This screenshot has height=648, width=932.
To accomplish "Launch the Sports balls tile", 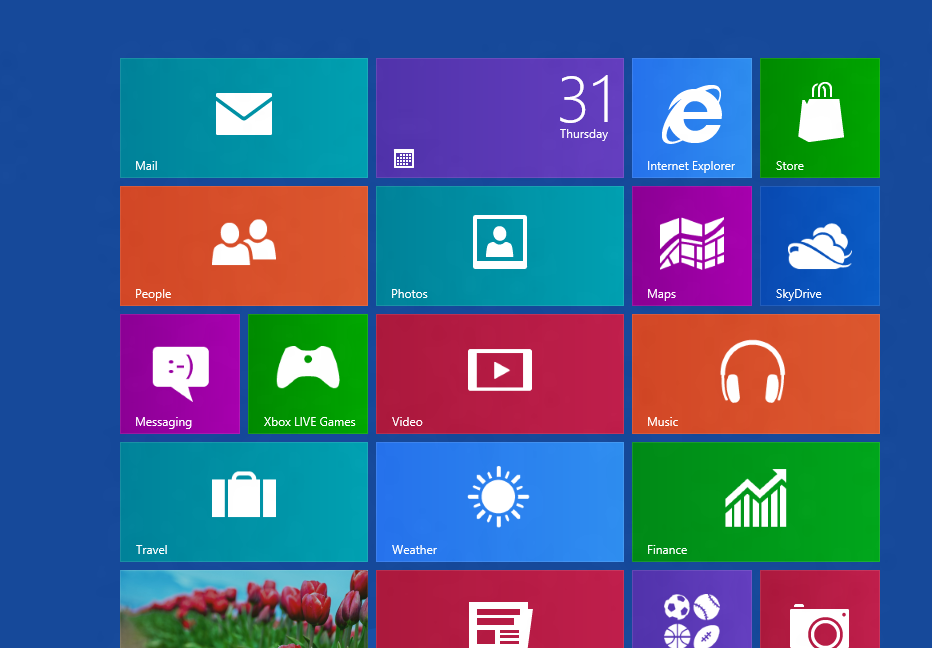I will click(x=691, y=612).
